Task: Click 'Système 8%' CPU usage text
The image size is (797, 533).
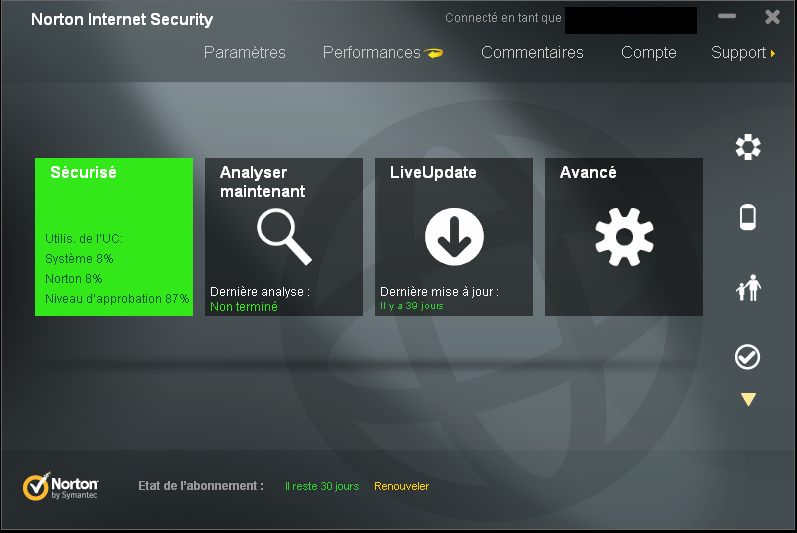Action: pyautogui.click(x=79, y=259)
